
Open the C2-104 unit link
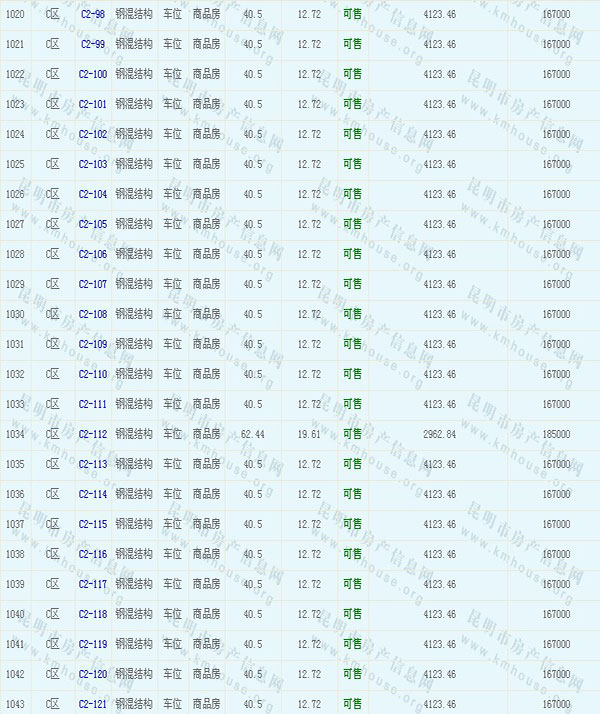click(92, 194)
